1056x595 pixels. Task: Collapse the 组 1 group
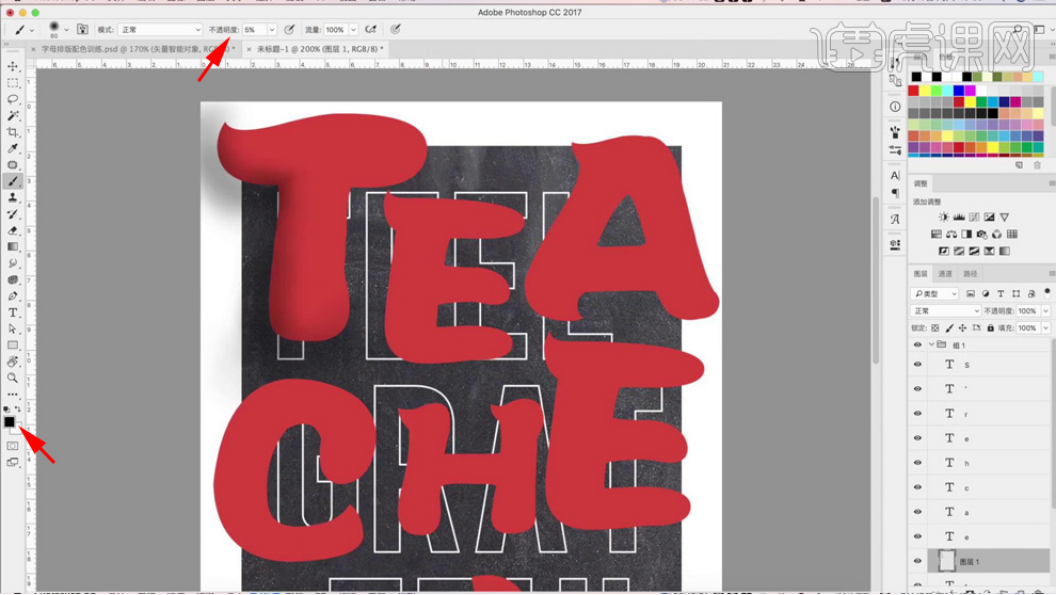pos(931,345)
